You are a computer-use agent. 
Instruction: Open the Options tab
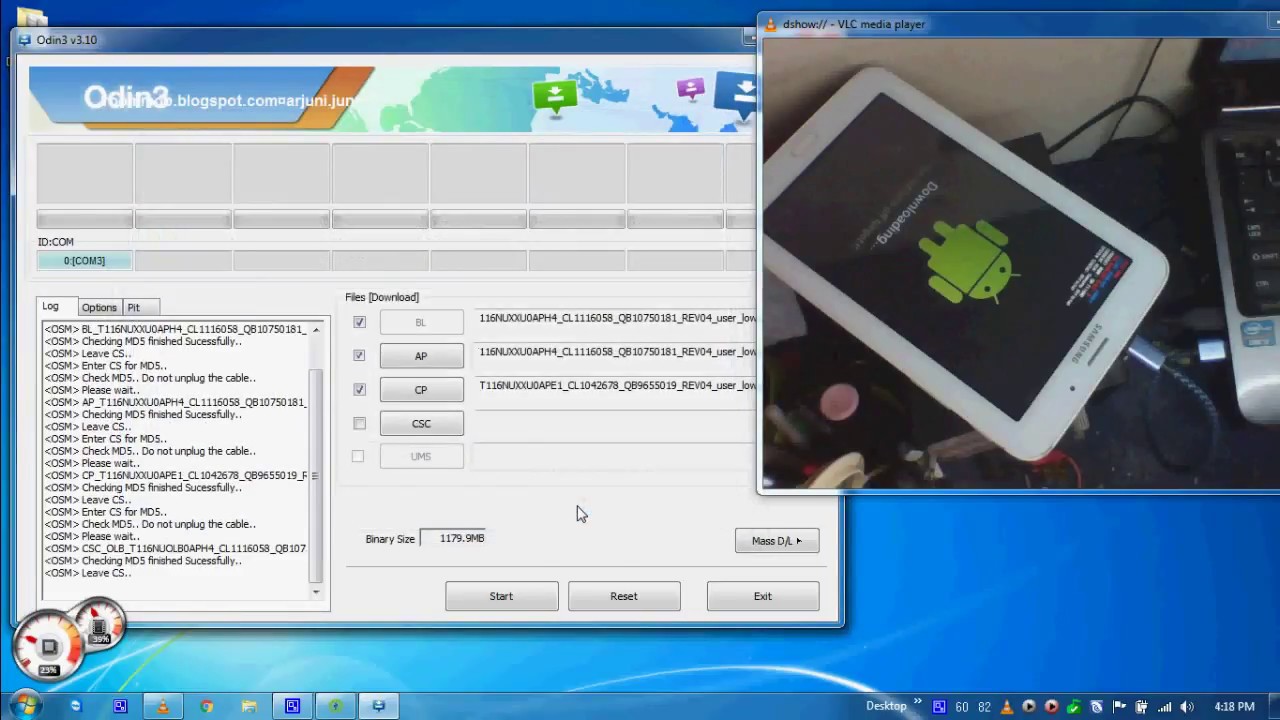coord(99,307)
